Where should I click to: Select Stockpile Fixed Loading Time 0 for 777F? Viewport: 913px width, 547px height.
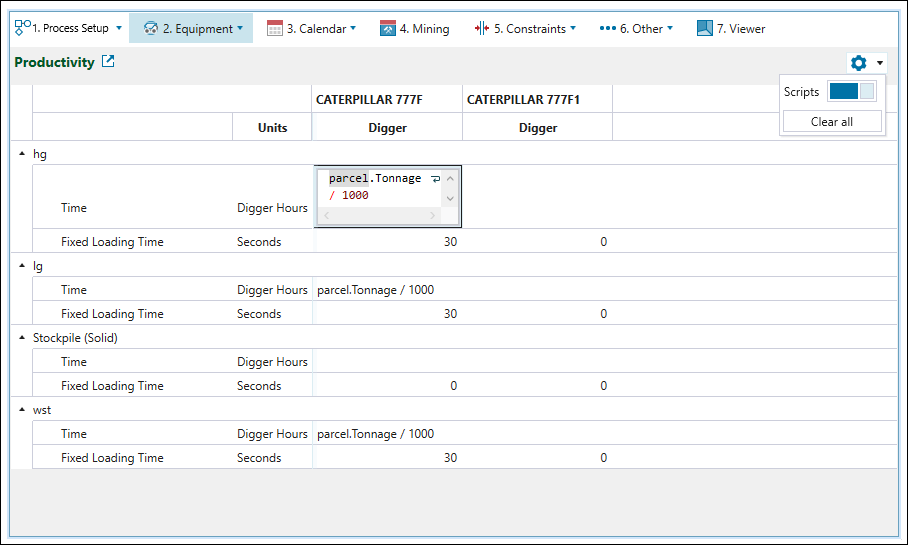click(x=387, y=386)
